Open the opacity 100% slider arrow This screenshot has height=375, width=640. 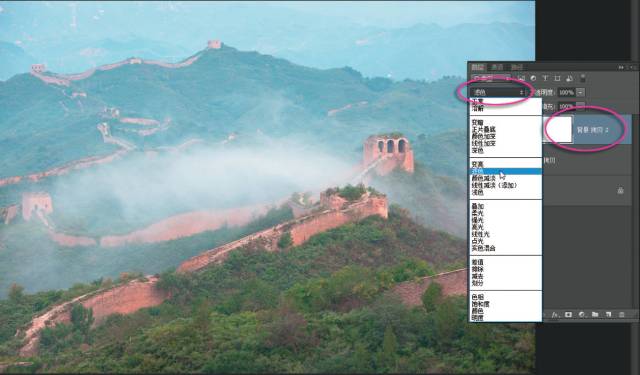[x=580, y=92]
